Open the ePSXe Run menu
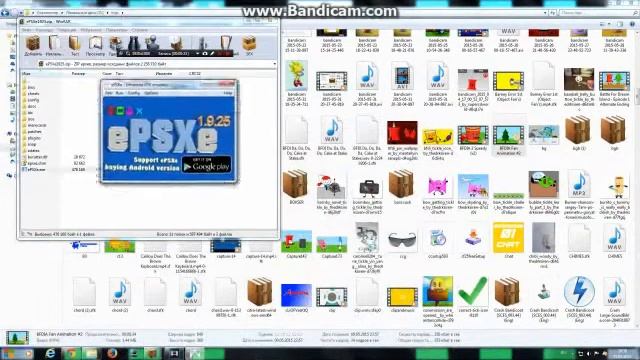The width and height of the screenshot is (640, 360). point(119,93)
